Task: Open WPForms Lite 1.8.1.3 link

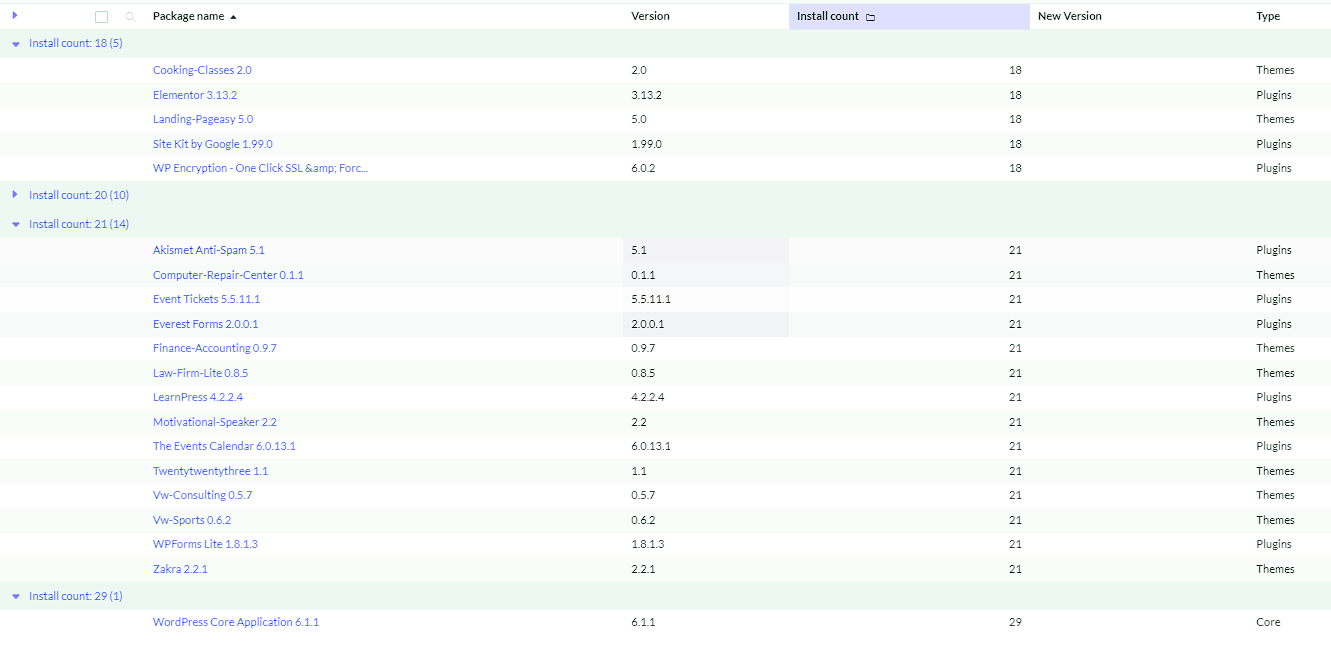Action: click(x=205, y=544)
